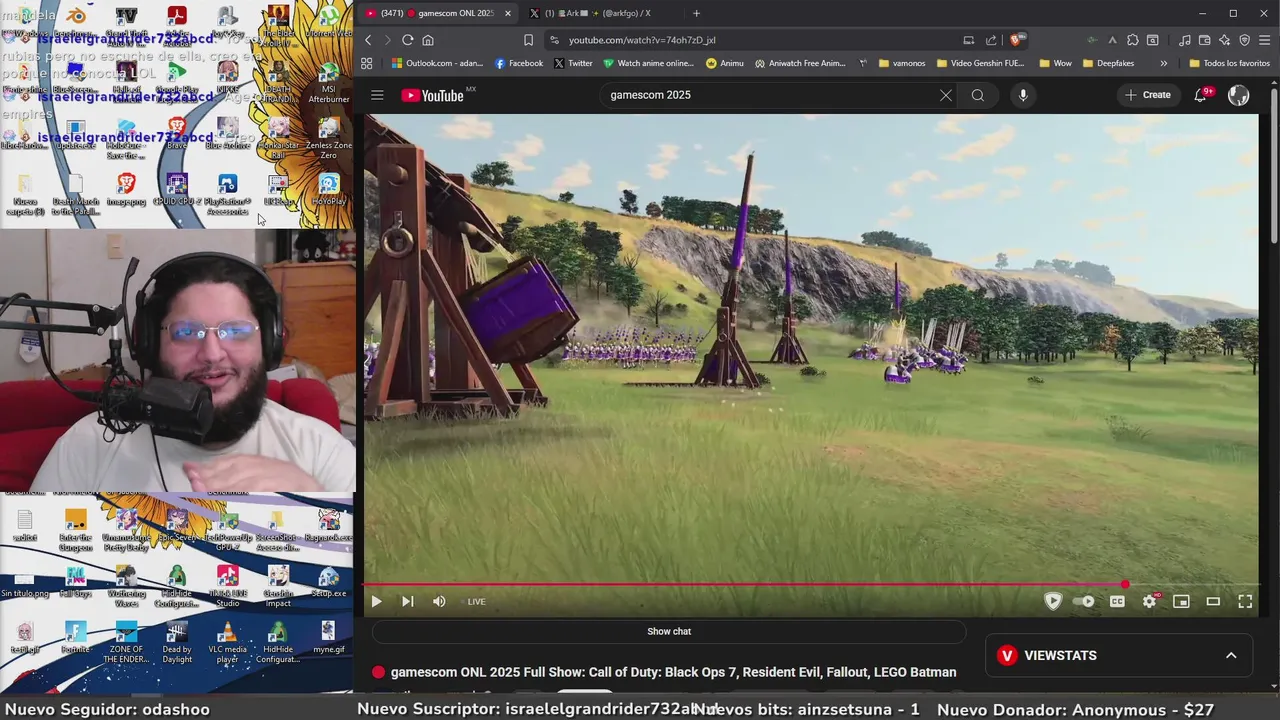
Task: Switch to miniplayer mode
Action: point(1181,601)
